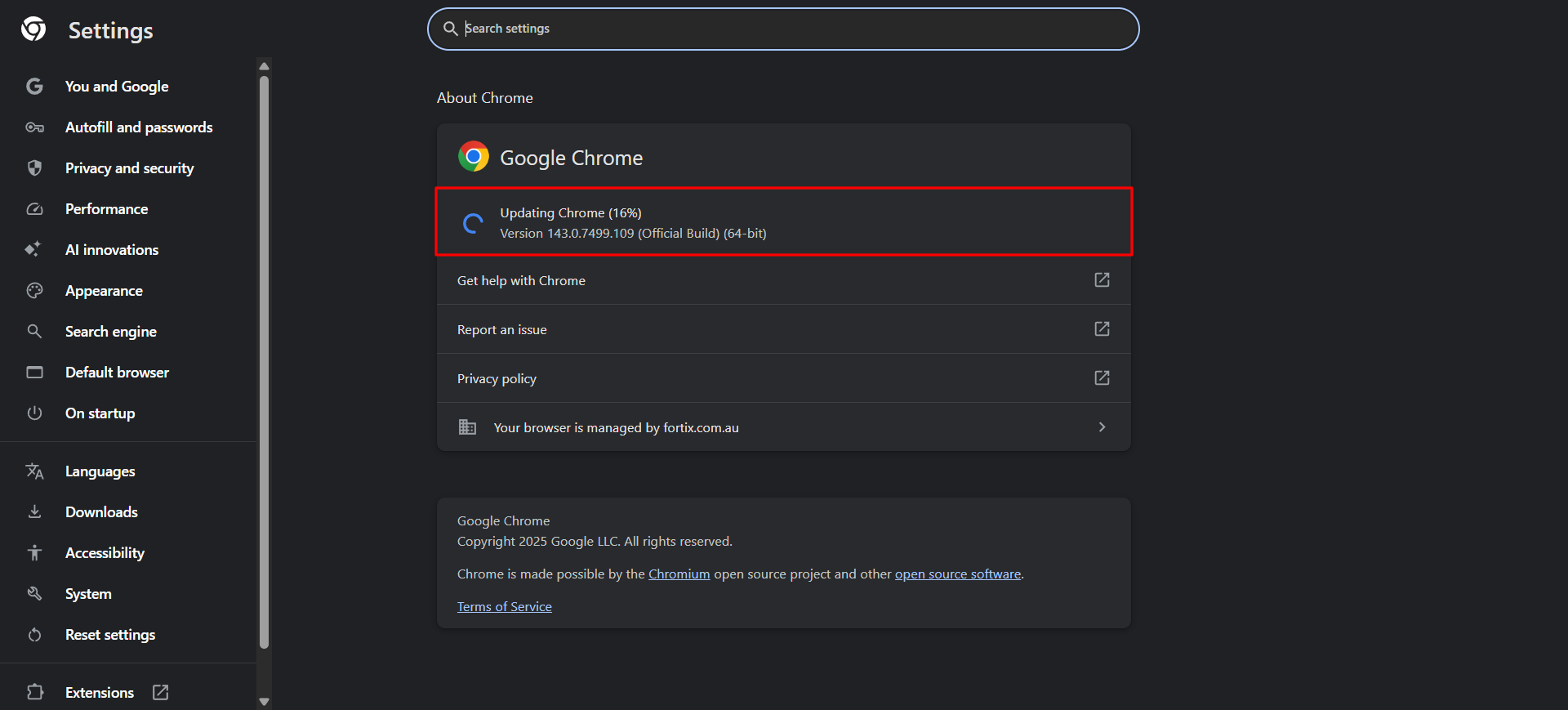
Task: Focus the Search settings field
Action: point(782,29)
